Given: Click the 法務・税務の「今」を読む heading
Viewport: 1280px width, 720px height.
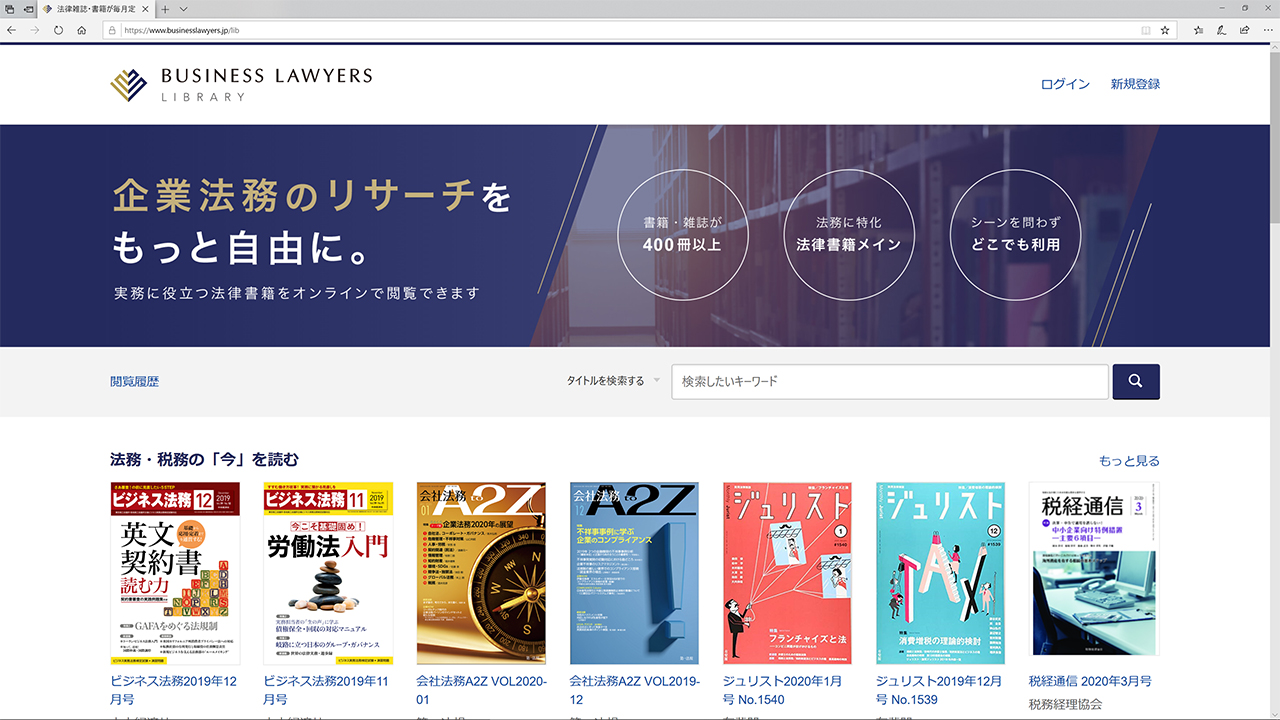Looking at the screenshot, I should pyautogui.click(x=204, y=460).
